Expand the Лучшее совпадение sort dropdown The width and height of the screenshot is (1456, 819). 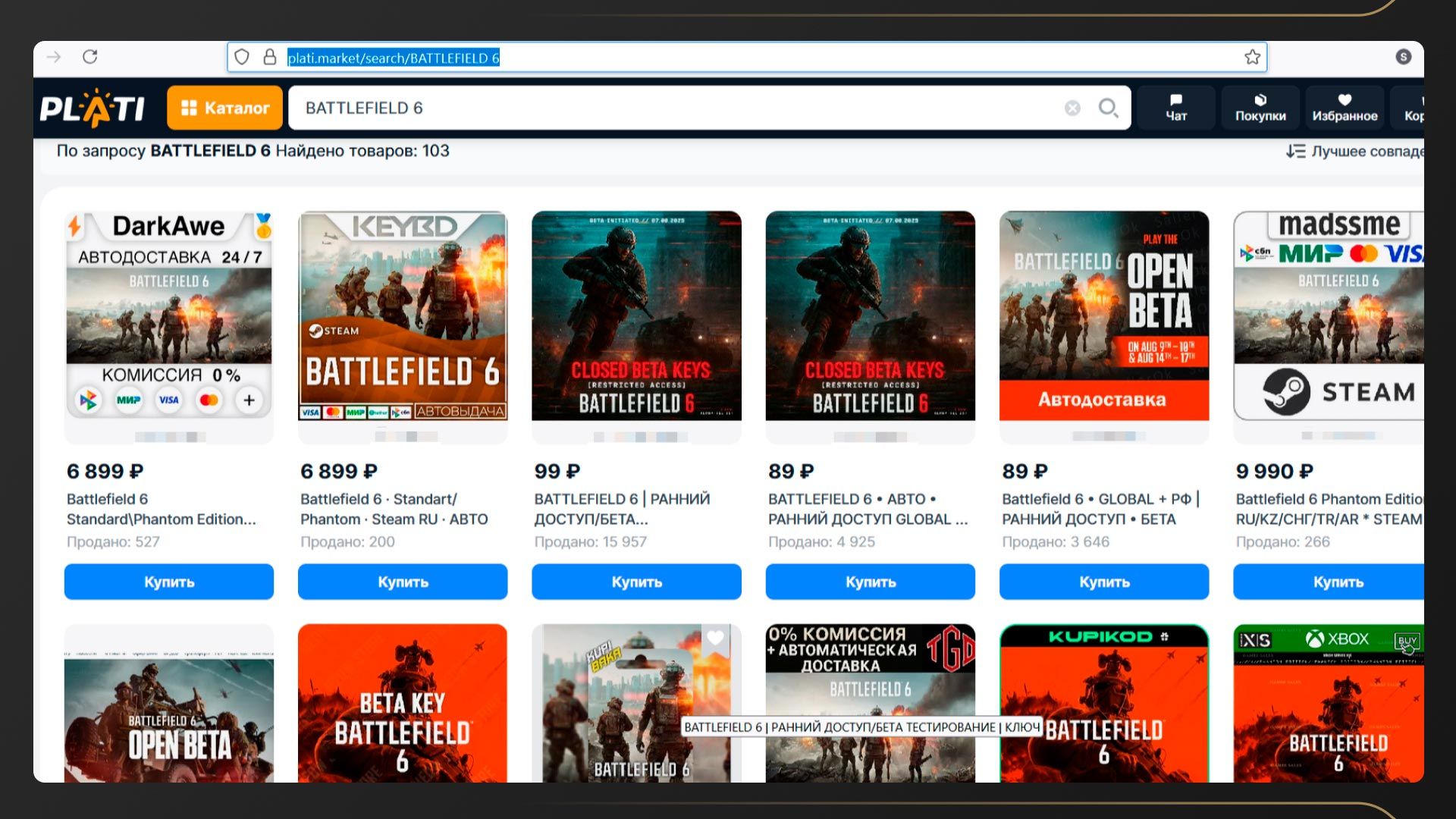tap(1354, 152)
